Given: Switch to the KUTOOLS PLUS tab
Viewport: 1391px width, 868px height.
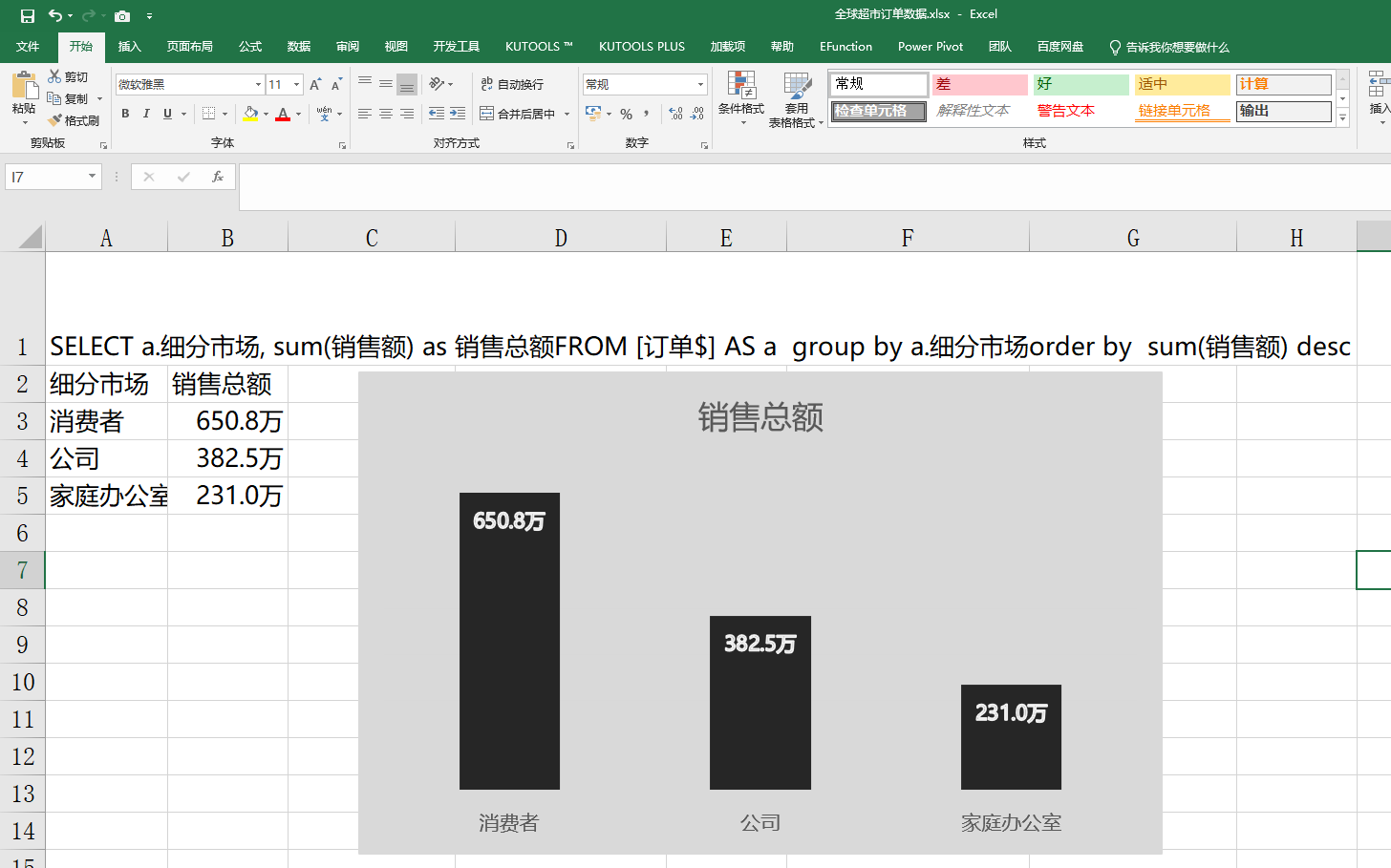Looking at the screenshot, I should point(642,47).
